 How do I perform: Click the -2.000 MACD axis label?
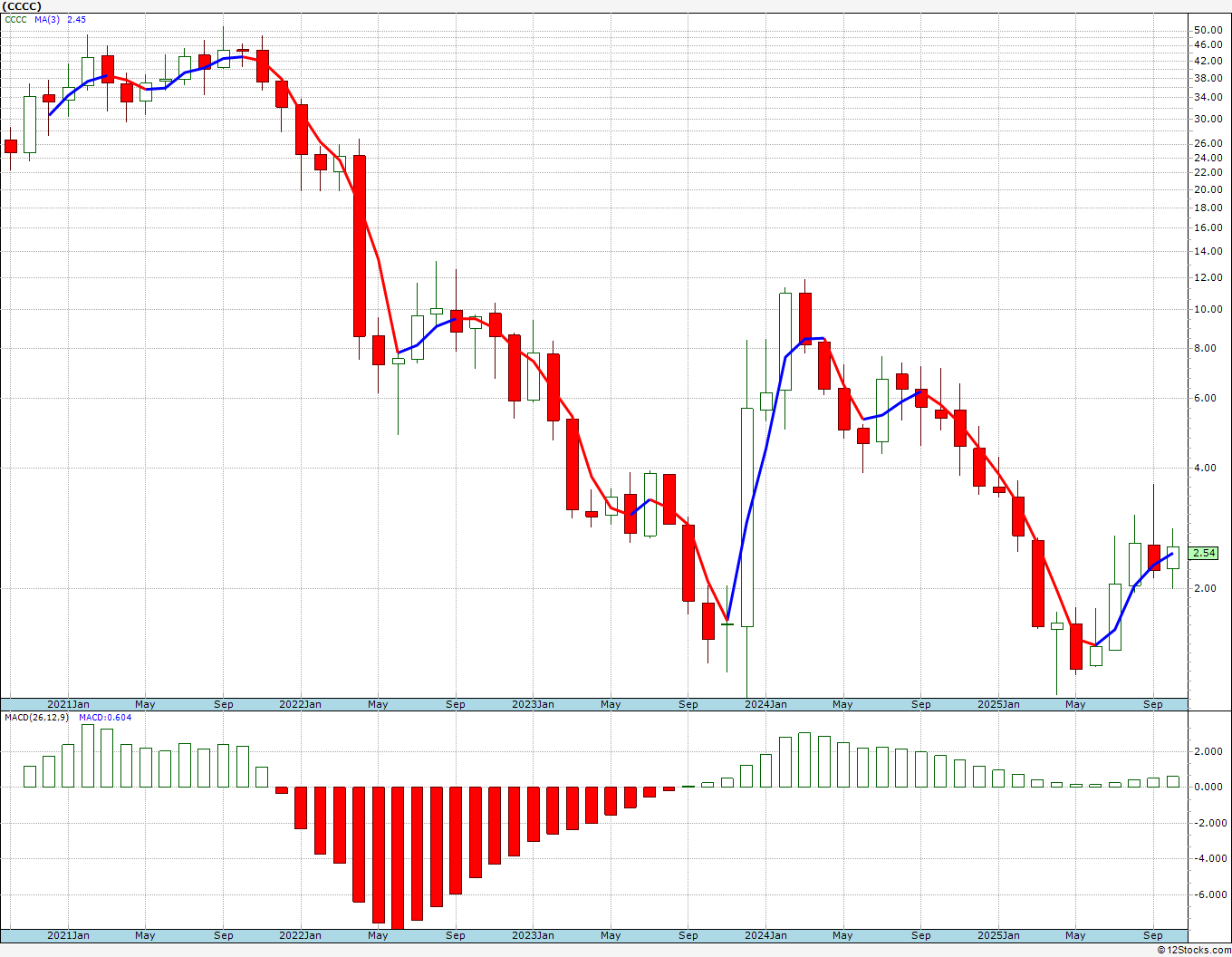click(x=1209, y=823)
